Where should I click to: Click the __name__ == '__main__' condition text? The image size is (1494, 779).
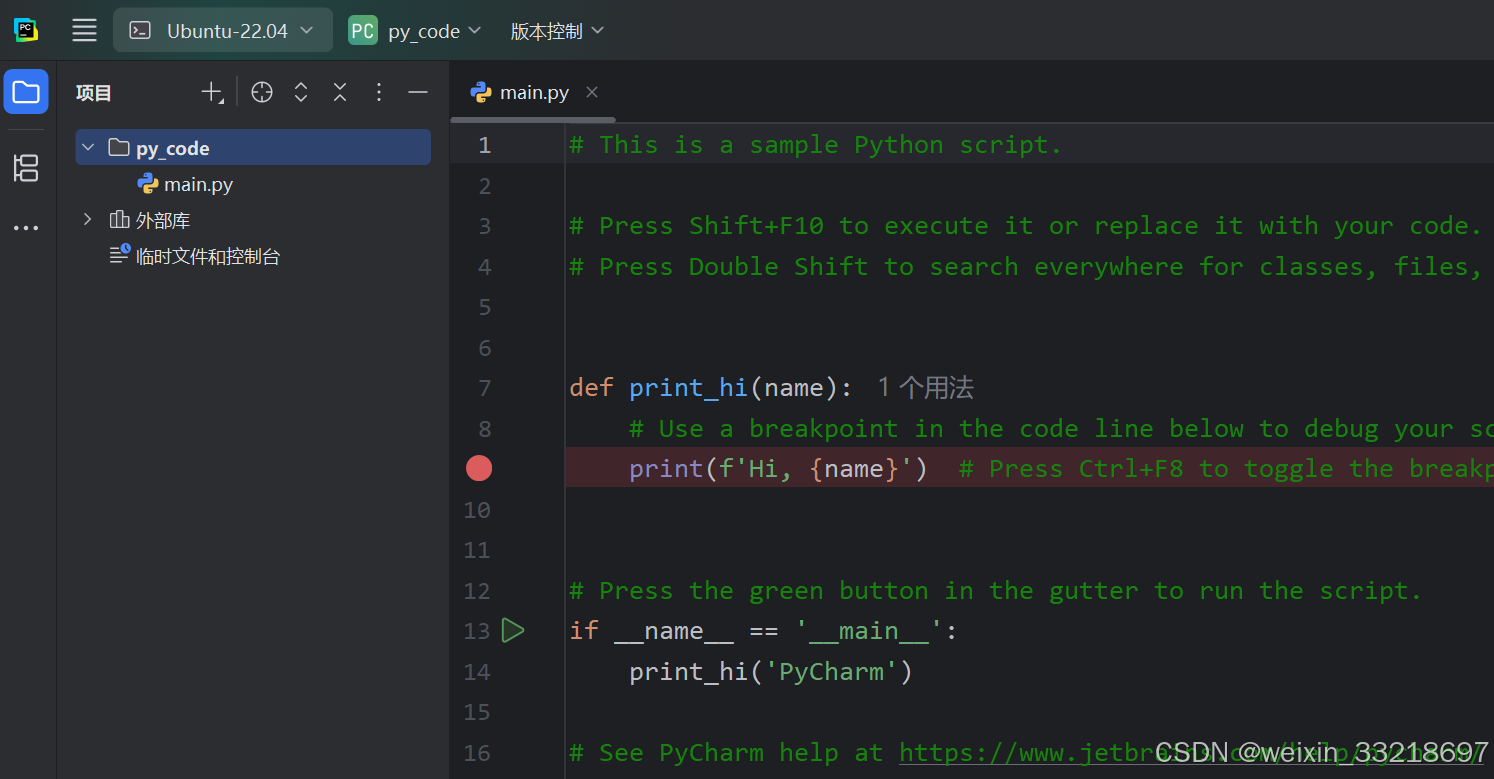pos(779,631)
